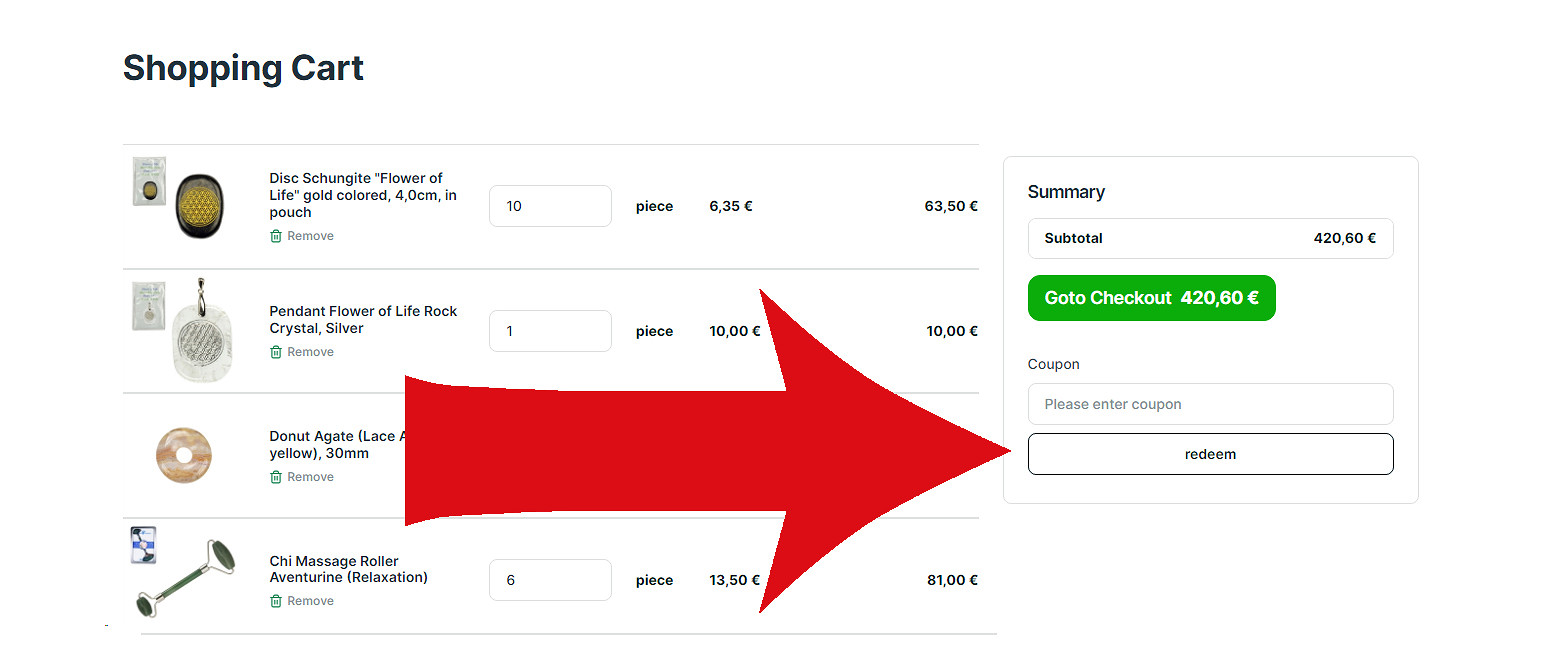Image resolution: width=1566 pixels, height=659 pixels.
Task: Open Donut Agate product image
Action: [184, 455]
